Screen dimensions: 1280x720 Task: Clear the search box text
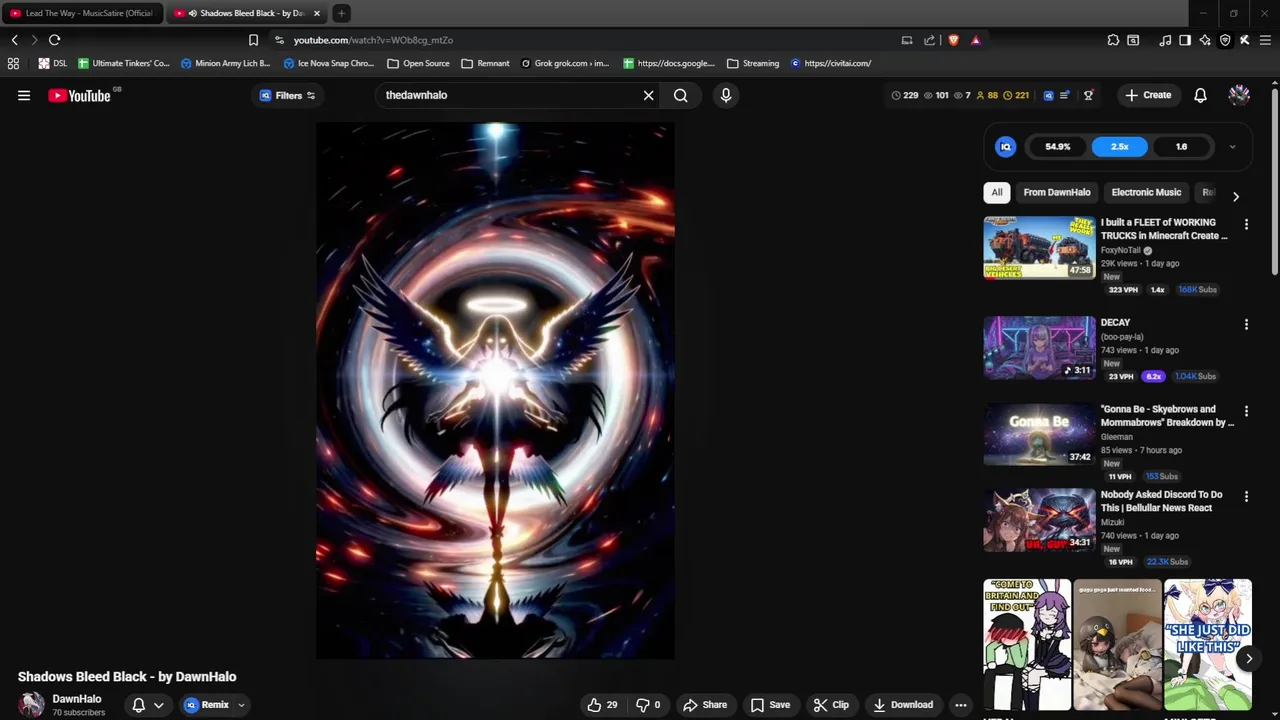point(648,95)
